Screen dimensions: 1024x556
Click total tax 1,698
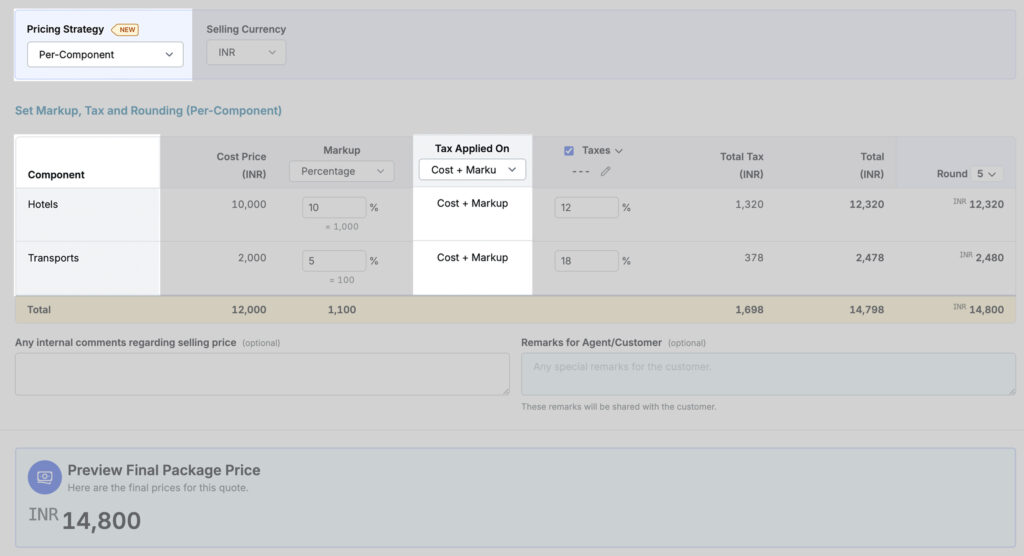749,310
